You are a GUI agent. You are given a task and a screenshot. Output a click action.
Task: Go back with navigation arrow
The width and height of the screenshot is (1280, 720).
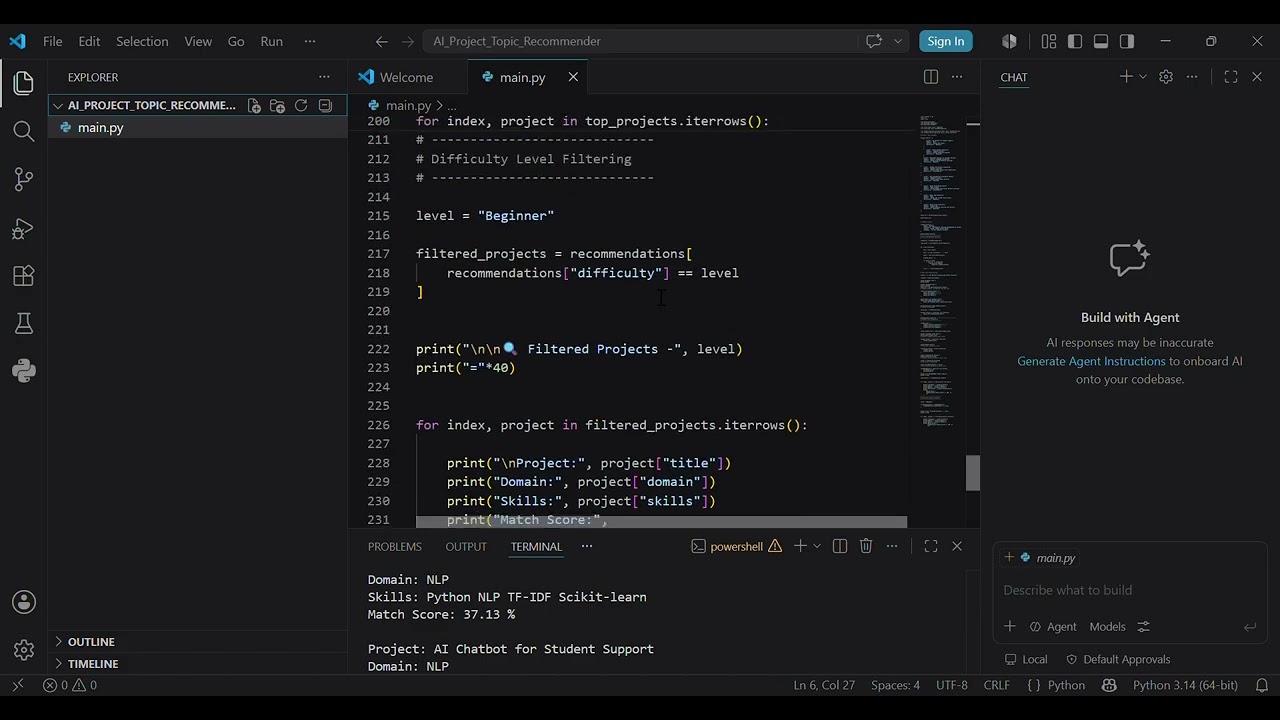(x=381, y=41)
